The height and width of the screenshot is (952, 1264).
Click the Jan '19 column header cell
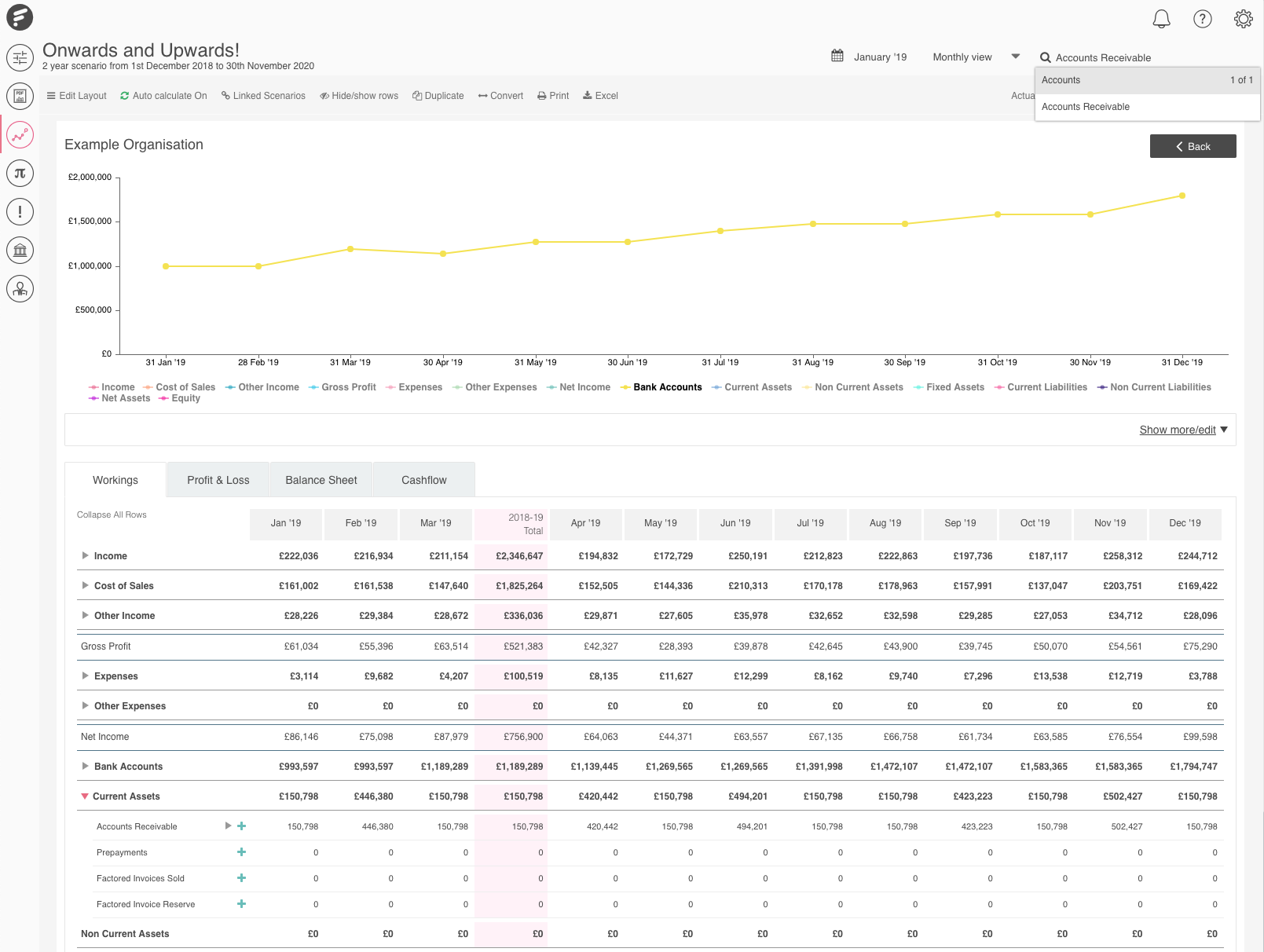click(x=285, y=523)
